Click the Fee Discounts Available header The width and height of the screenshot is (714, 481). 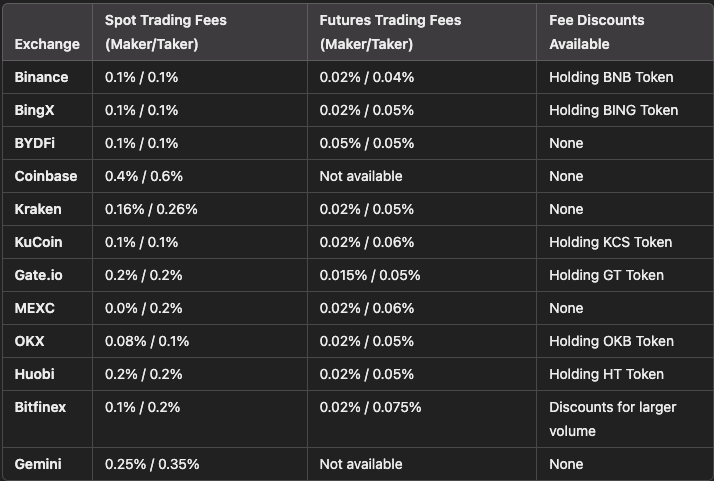click(597, 32)
